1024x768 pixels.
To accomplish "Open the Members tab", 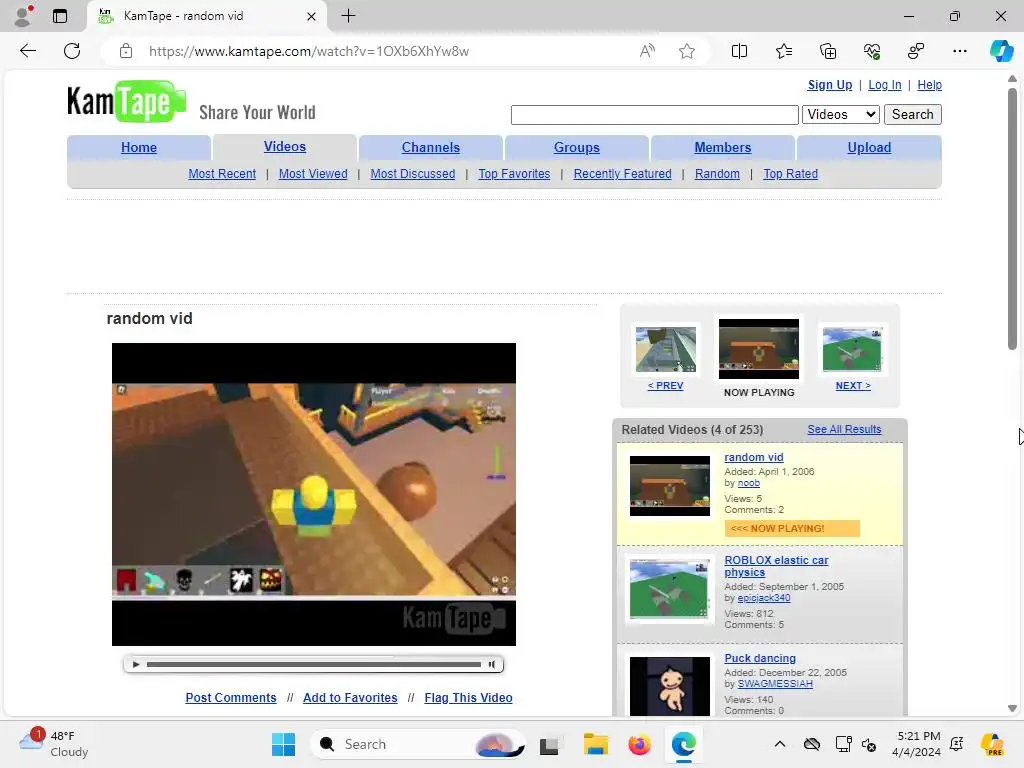I will click(x=722, y=148).
